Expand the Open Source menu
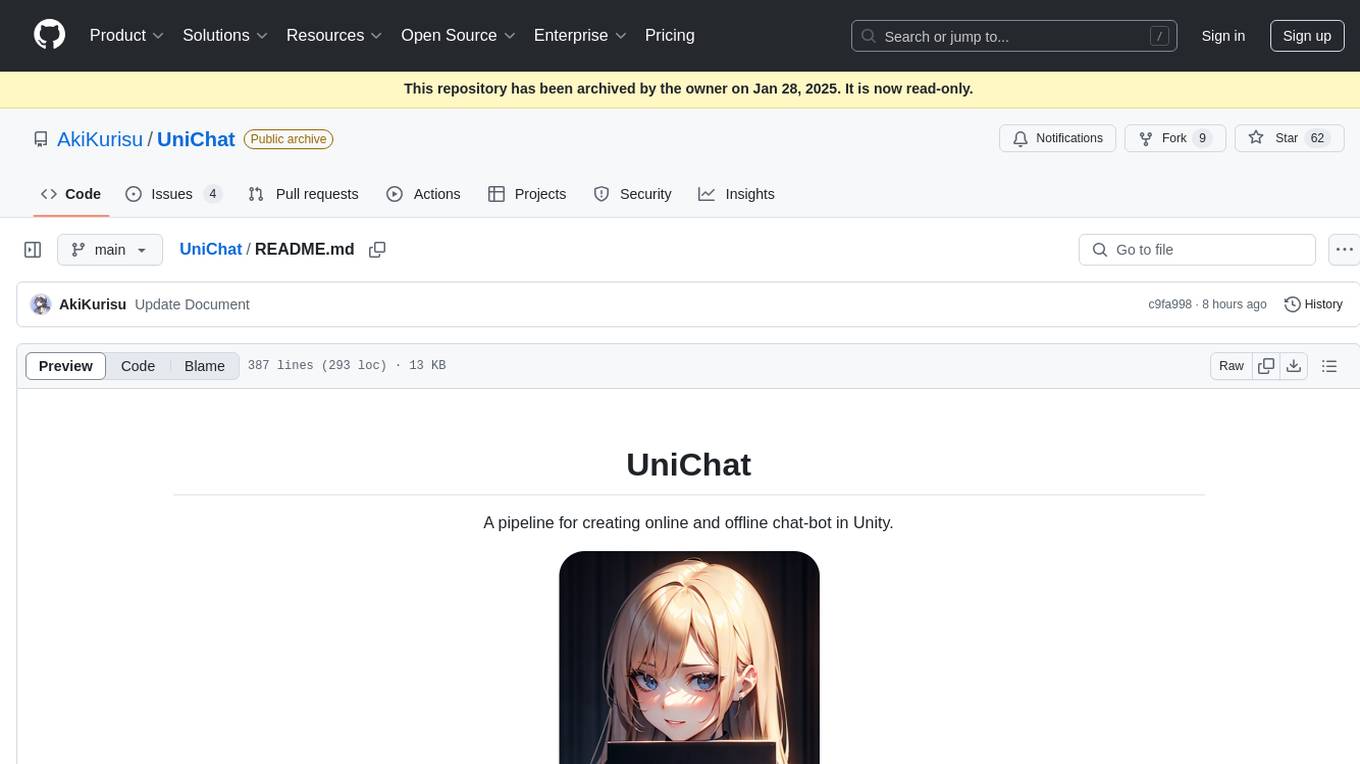Viewport: 1360px width, 764px height. (x=459, y=35)
